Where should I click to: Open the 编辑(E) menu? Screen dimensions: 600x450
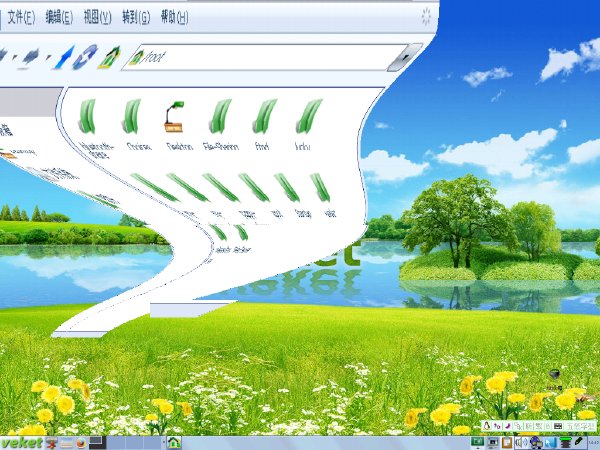coord(59,17)
